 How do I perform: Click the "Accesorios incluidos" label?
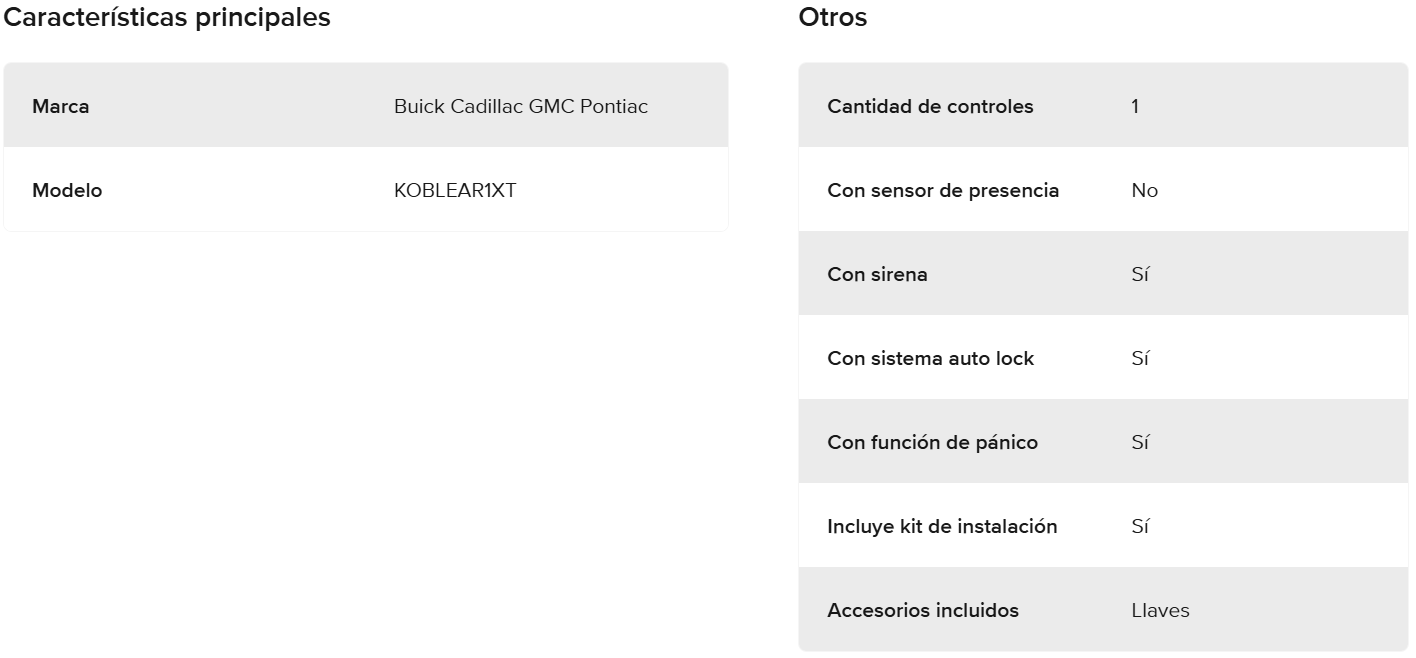923,610
